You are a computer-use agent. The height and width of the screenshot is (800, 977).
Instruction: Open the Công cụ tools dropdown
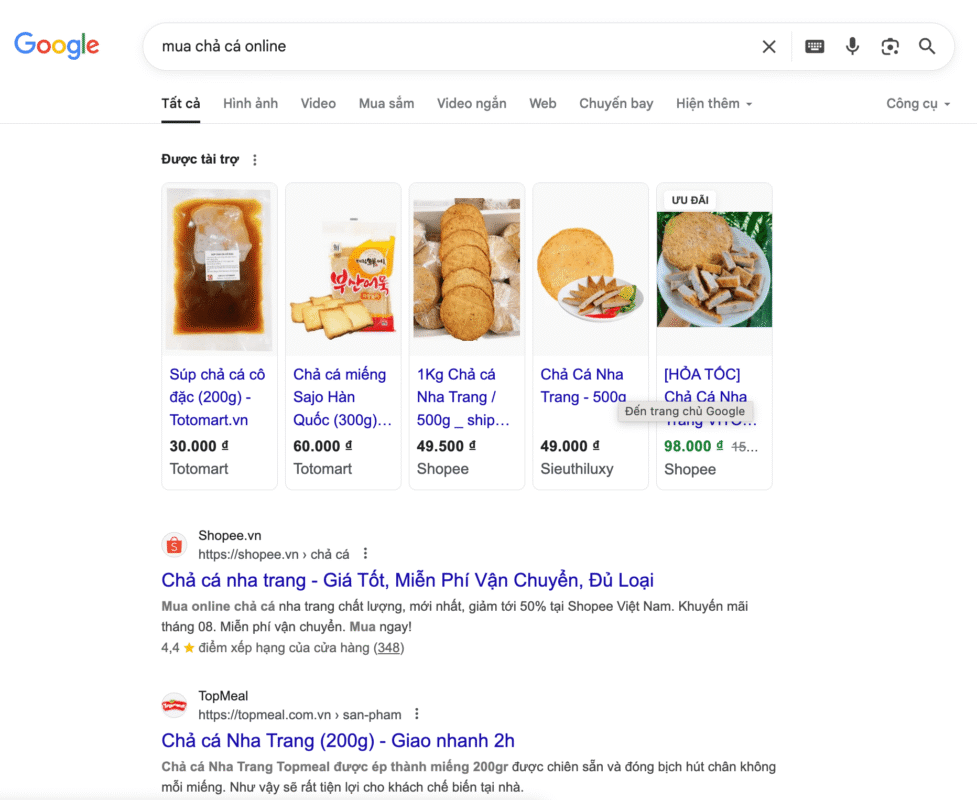[x=917, y=103]
